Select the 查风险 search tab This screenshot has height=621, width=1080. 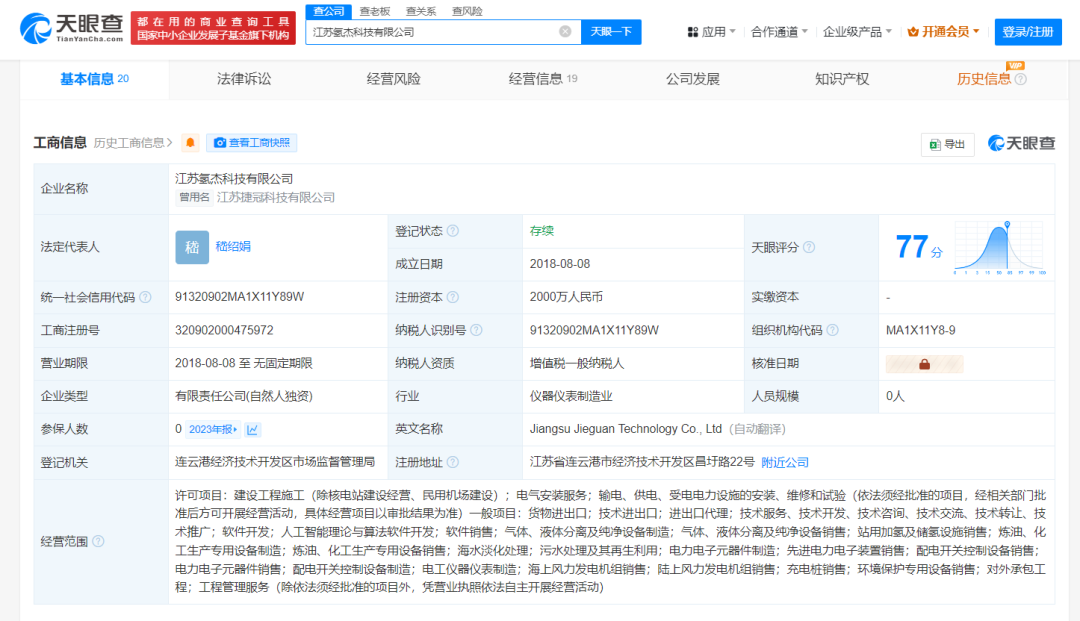(x=467, y=11)
